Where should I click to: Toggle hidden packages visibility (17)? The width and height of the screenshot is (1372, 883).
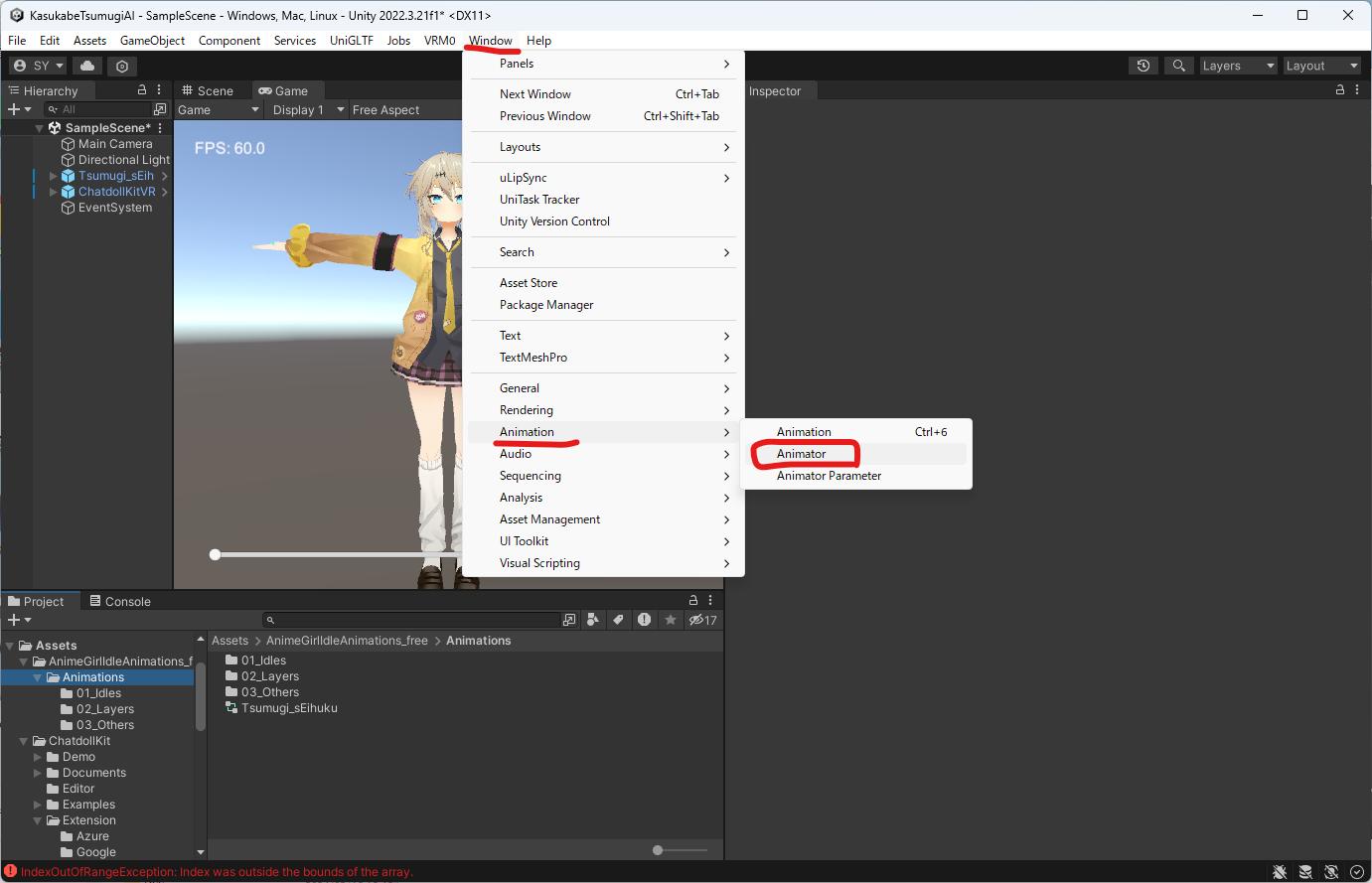click(703, 620)
